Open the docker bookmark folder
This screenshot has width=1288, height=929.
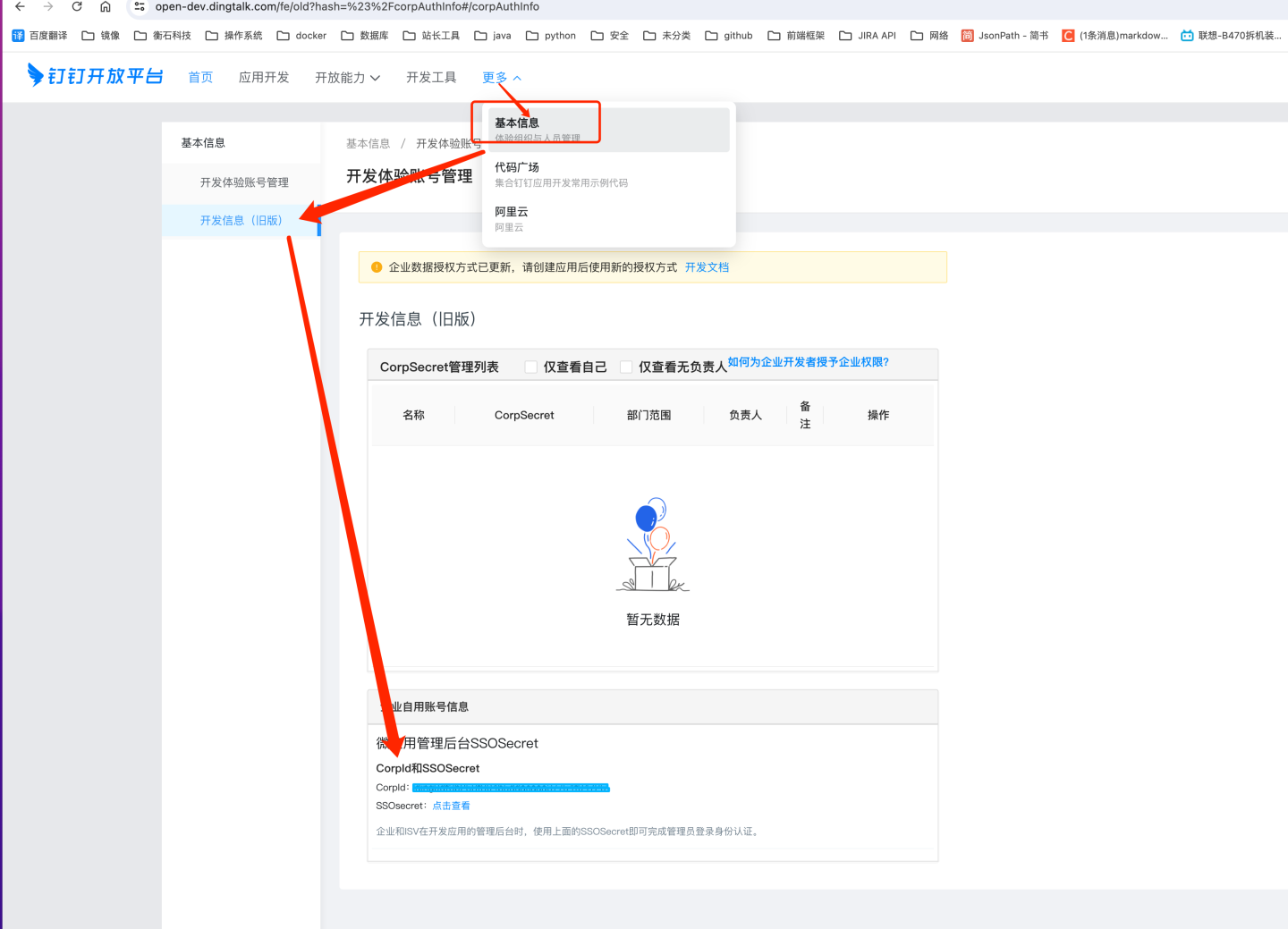302,36
